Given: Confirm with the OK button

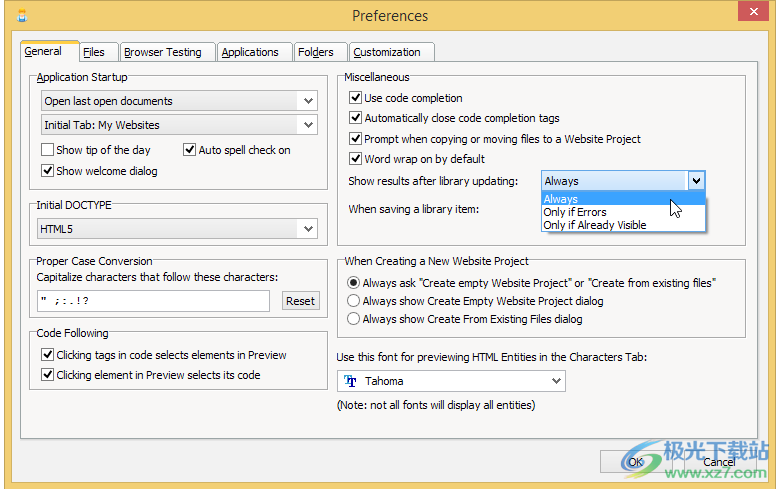Looking at the screenshot, I should (x=635, y=462).
